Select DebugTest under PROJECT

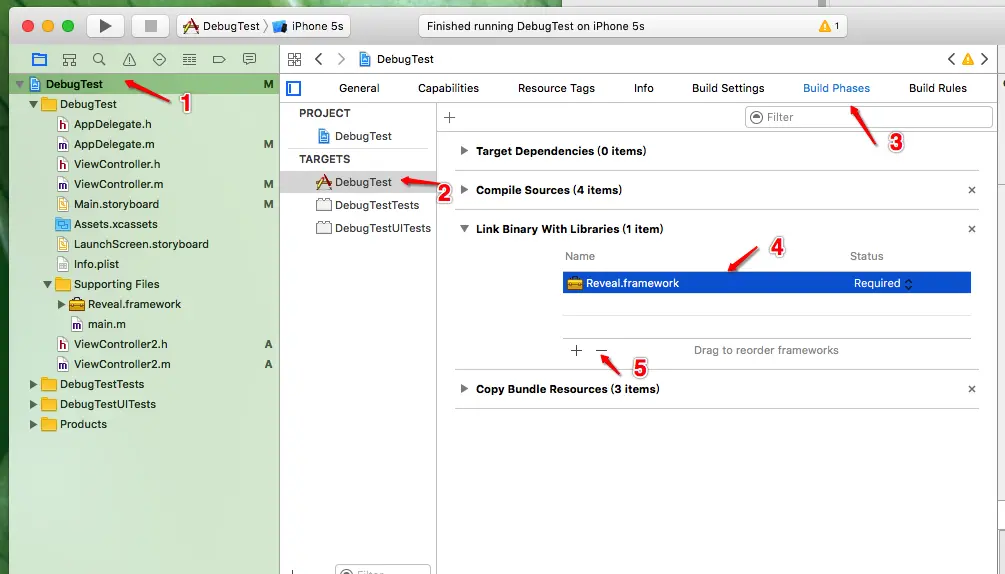[x=354, y=136]
